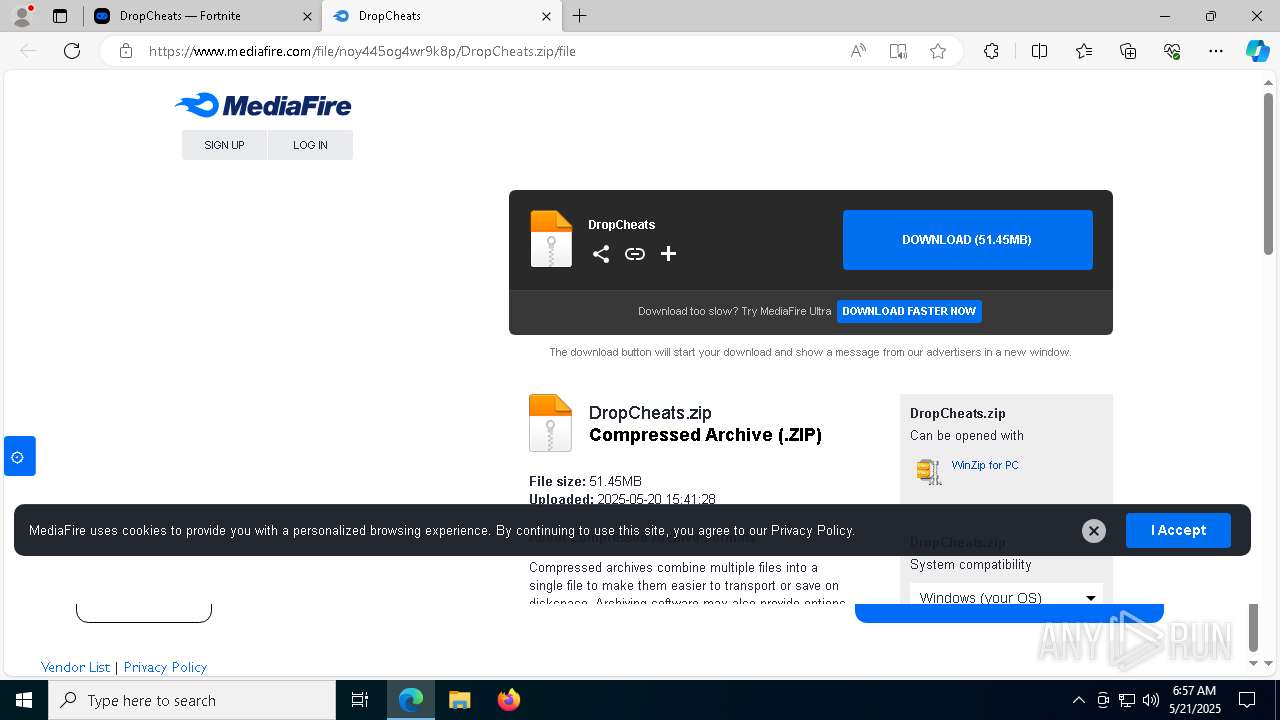Click the plus icon to save file
The width and height of the screenshot is (1280, 720).
tap(669, 254)
